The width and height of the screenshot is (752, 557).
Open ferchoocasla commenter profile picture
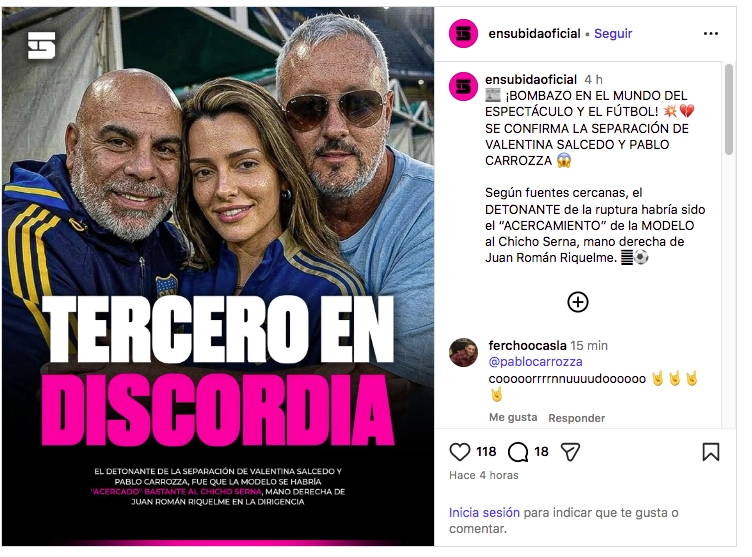(463, 352)
